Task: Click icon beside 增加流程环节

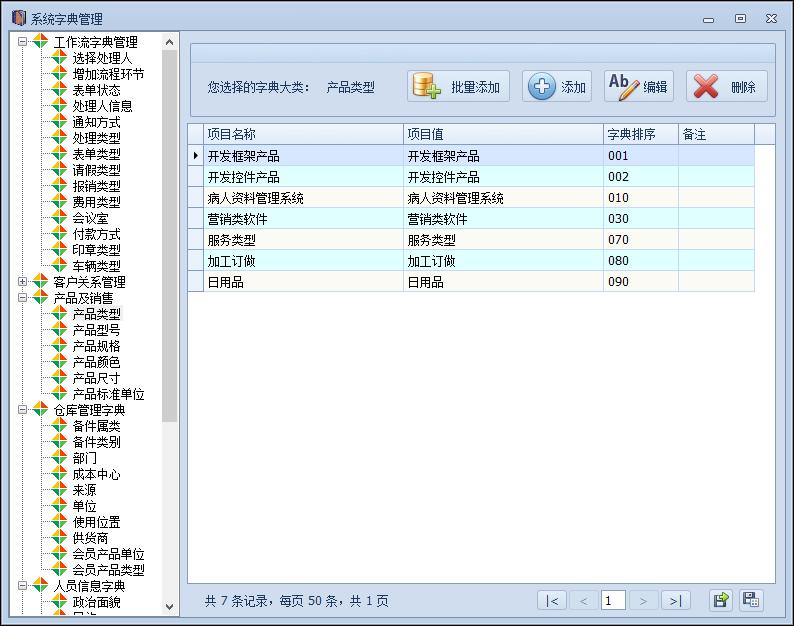Action: click(x=59, y=74)
